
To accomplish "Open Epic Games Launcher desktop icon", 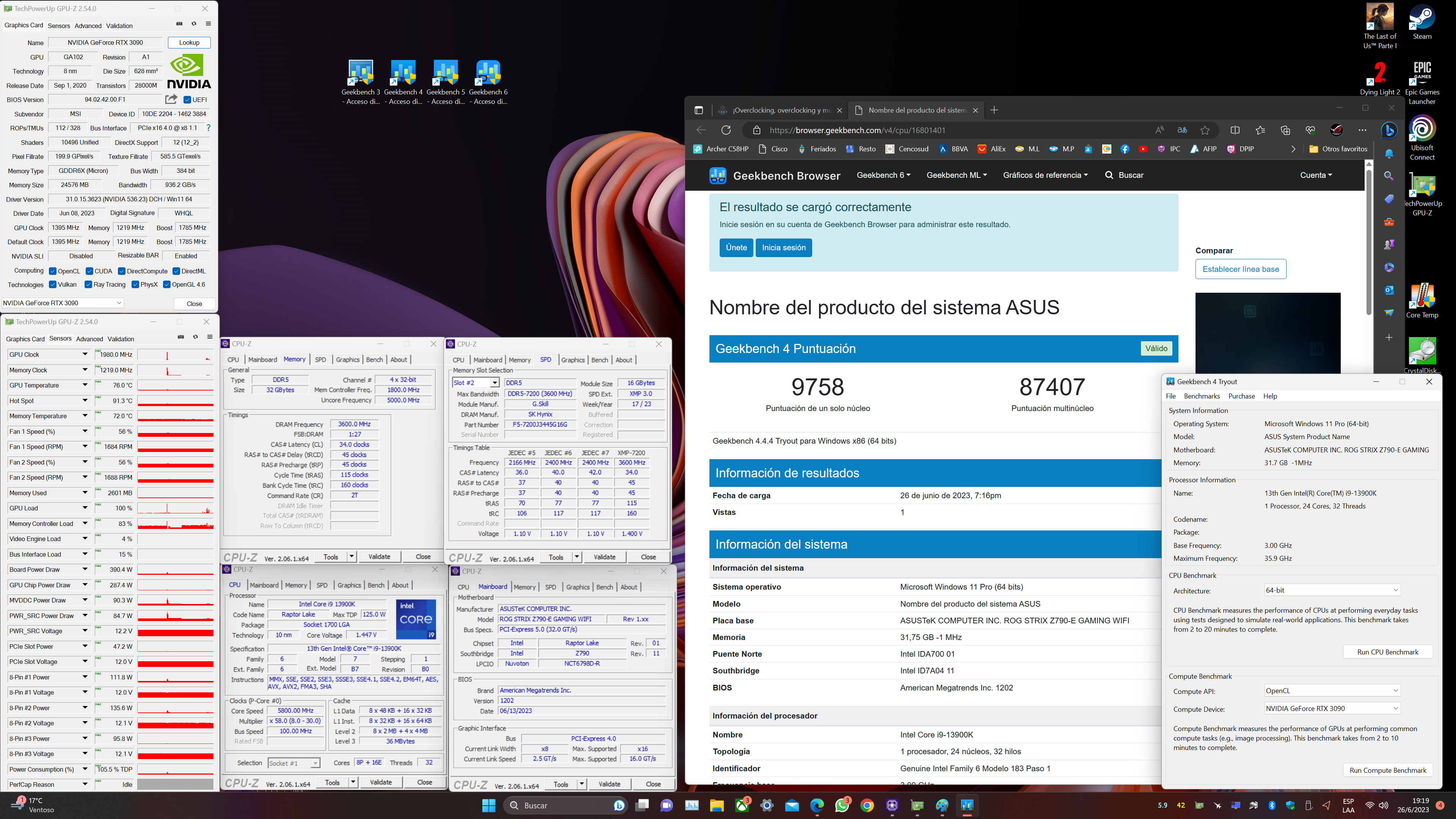I will pyautogui.click(x=1422, y=83).
